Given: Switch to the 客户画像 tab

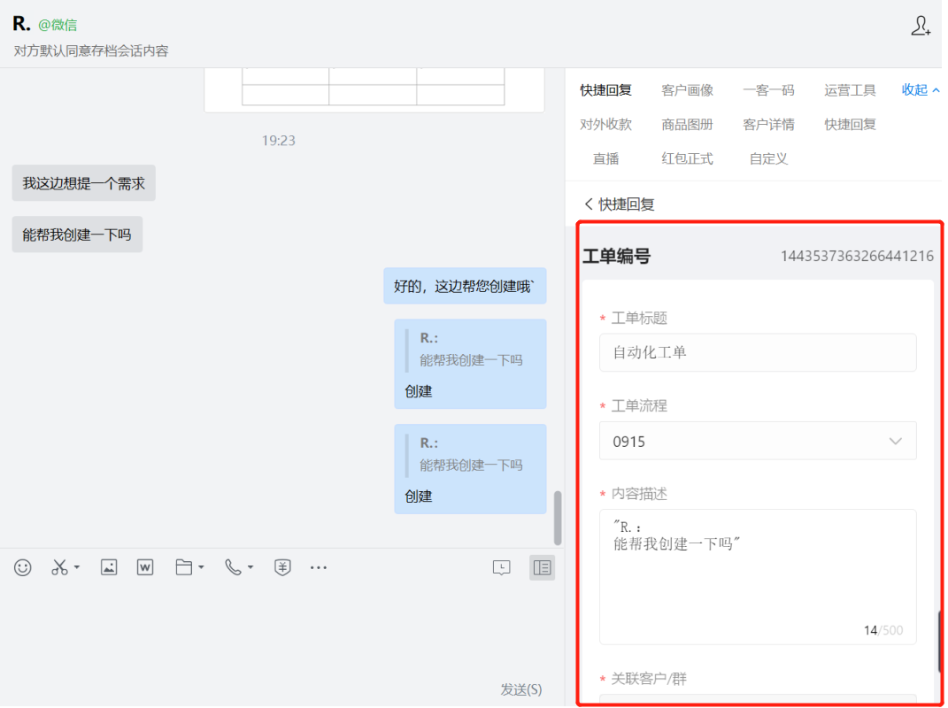Looking at the screenshot, I should (687, 90).
